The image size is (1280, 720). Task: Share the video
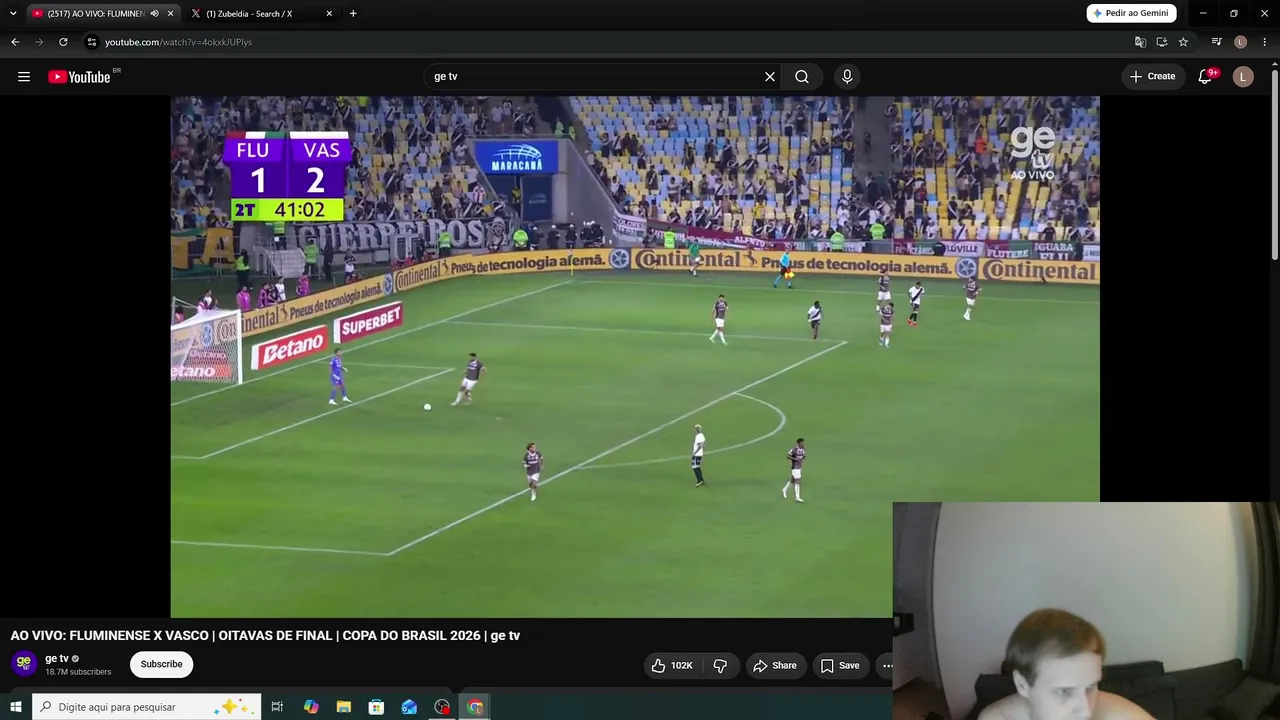coord(775,665)
